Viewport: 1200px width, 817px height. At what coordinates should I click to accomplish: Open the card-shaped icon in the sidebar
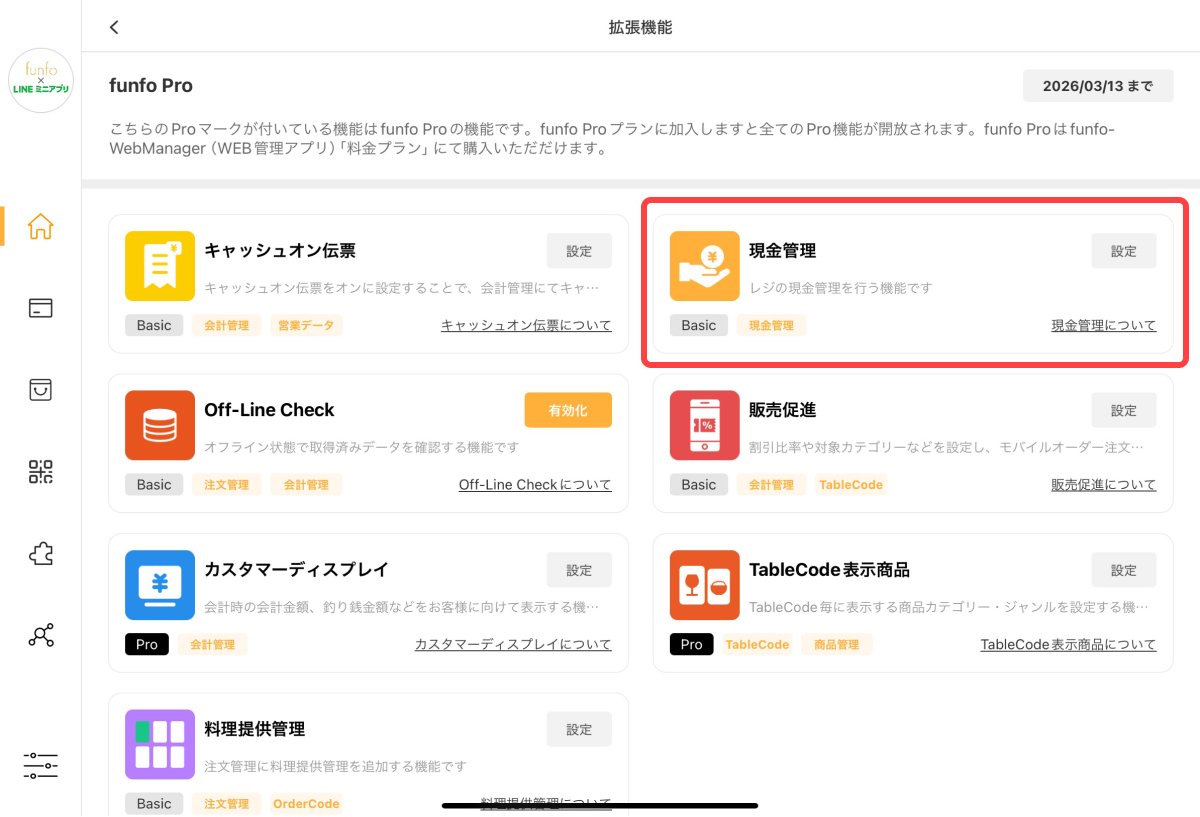pyautogui.click(x=41, y=307)
